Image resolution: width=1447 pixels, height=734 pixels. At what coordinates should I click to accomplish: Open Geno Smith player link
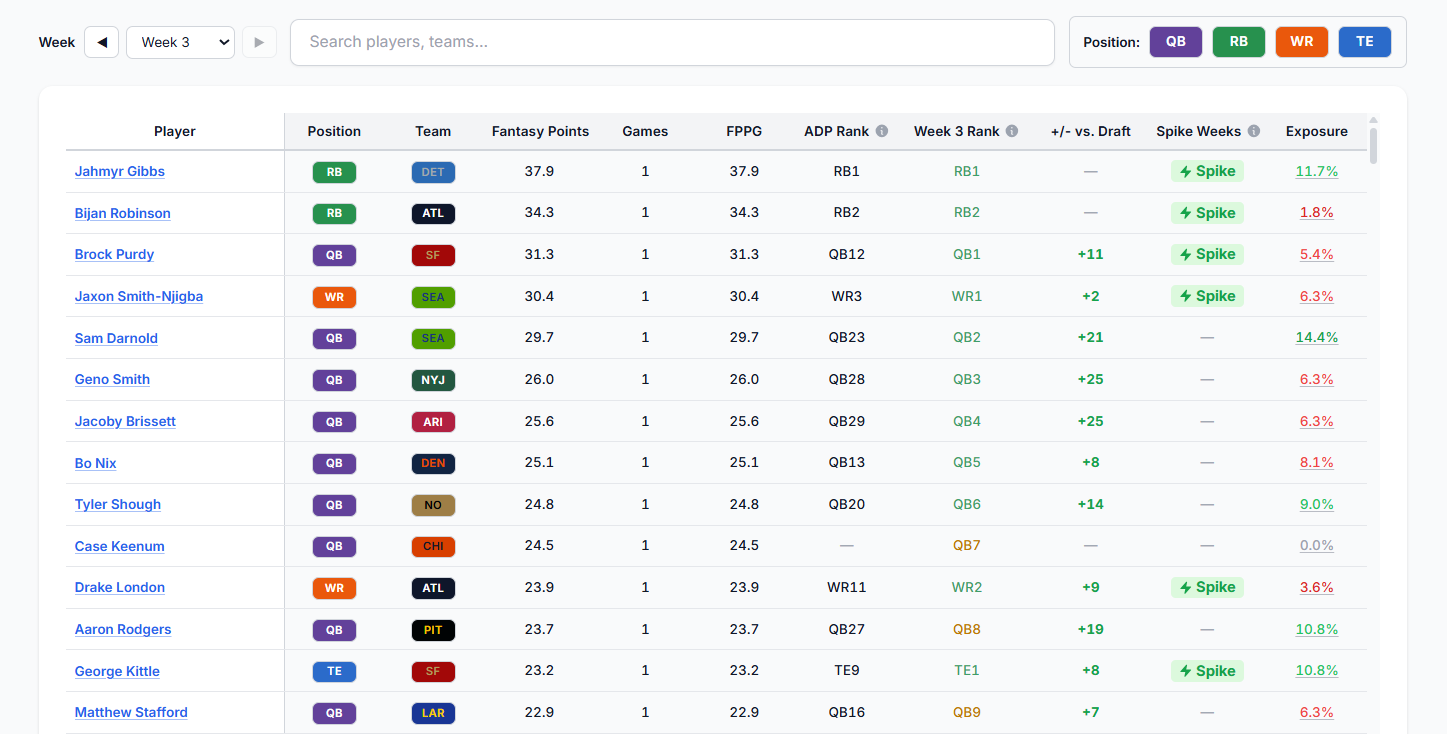112,379
